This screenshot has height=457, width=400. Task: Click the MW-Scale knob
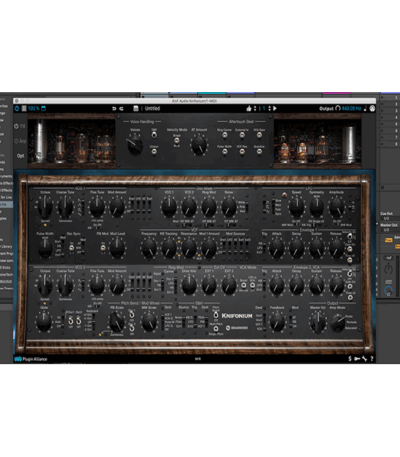pos(149,322)
